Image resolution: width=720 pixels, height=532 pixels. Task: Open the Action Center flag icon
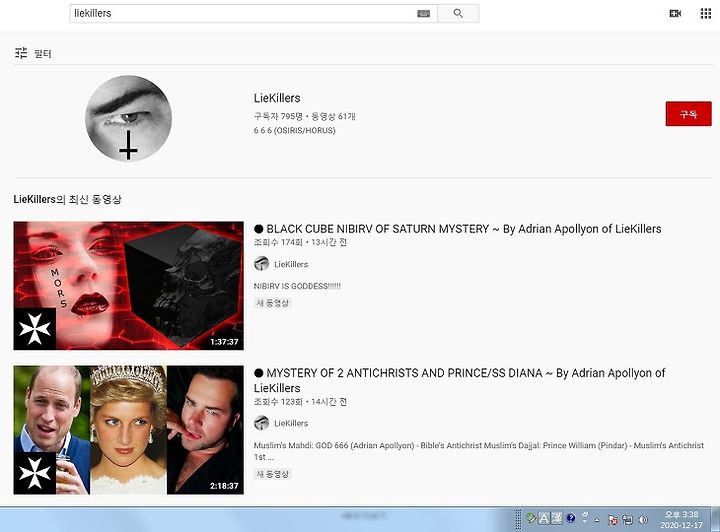click(613, 520)
